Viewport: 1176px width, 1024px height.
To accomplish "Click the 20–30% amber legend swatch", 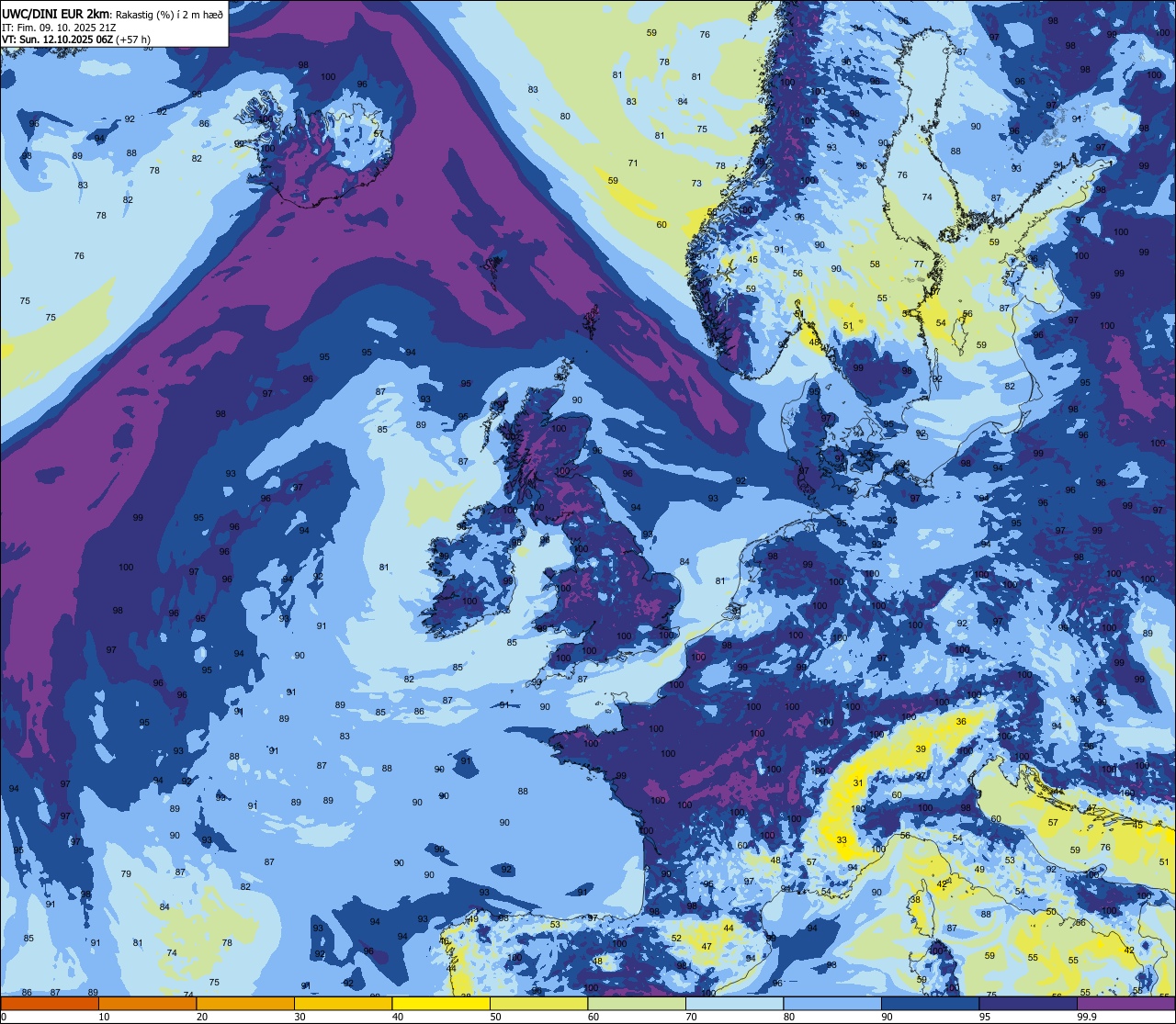I will 245,1003.
